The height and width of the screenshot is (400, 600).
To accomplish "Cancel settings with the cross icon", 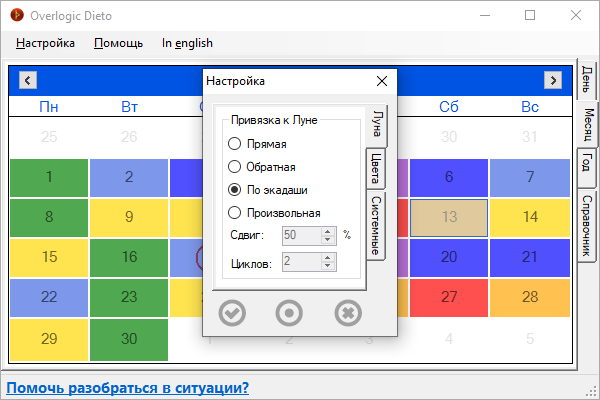I will point(348,313).
